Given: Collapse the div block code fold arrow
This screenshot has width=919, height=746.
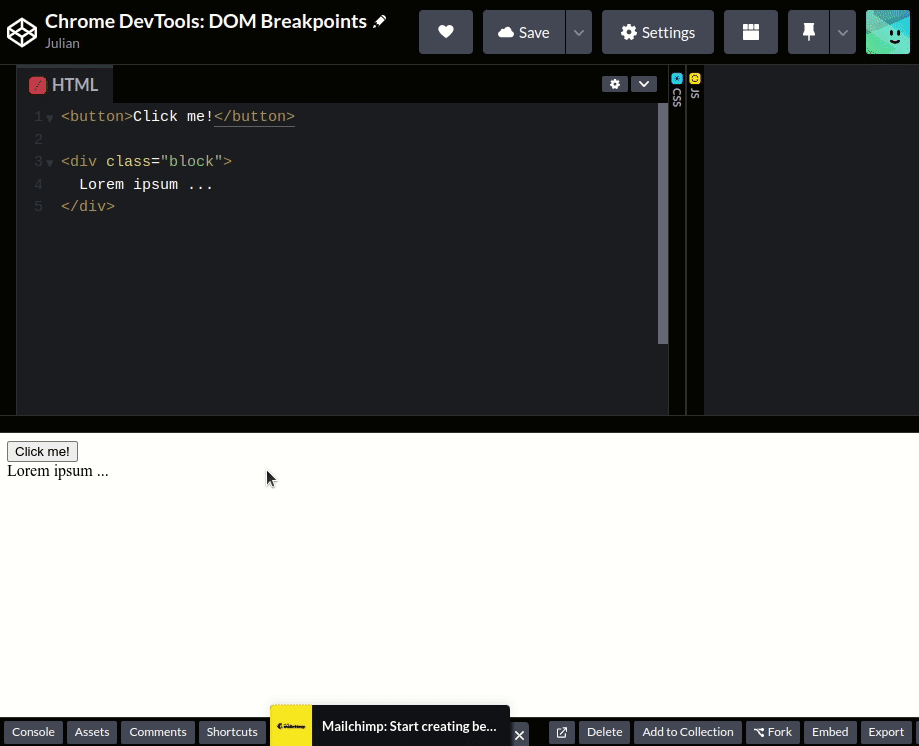Looking at the screenshot, I should click(50, 163).
